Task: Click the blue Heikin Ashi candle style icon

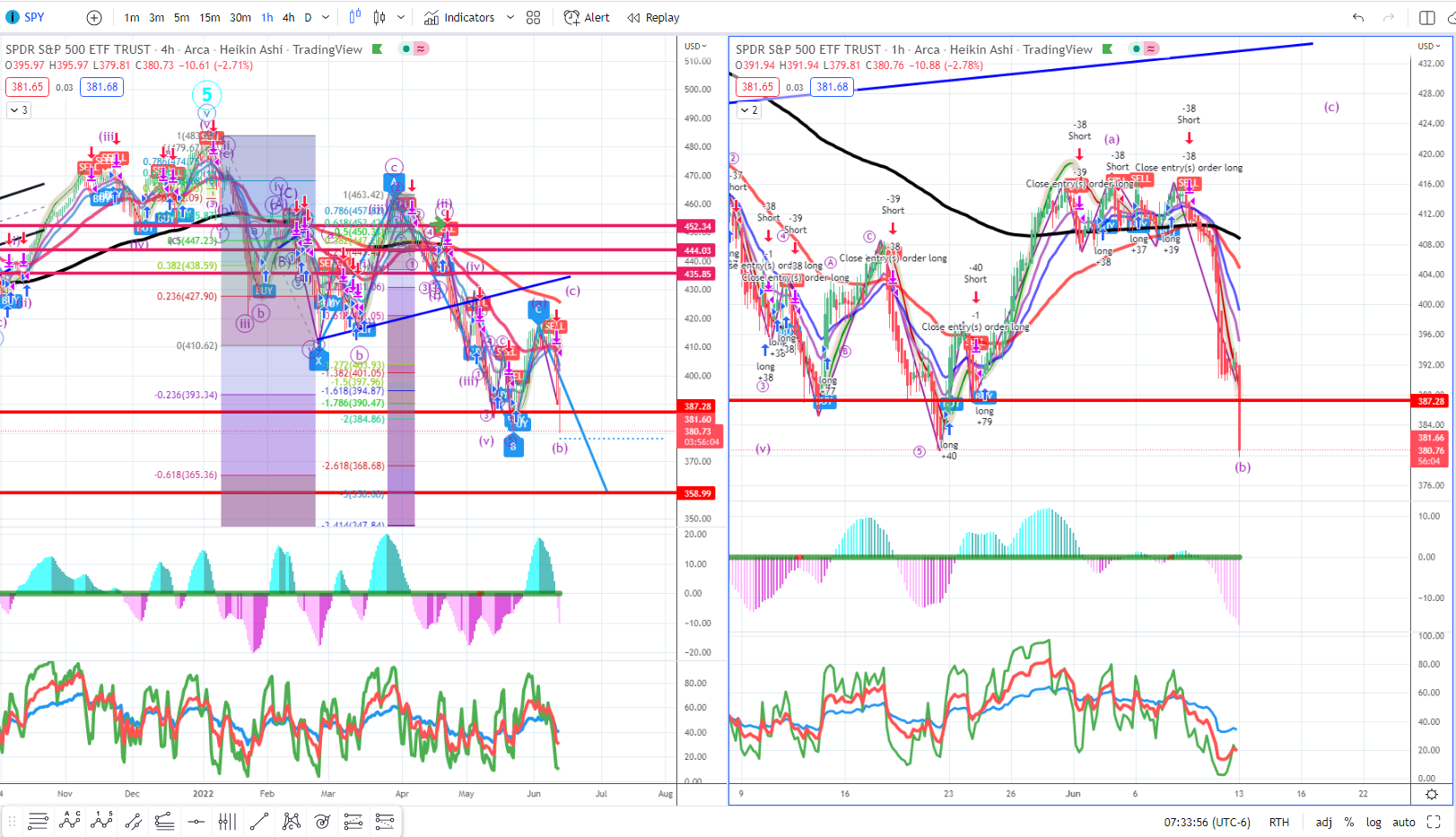Action: click(x=354, y=17)
